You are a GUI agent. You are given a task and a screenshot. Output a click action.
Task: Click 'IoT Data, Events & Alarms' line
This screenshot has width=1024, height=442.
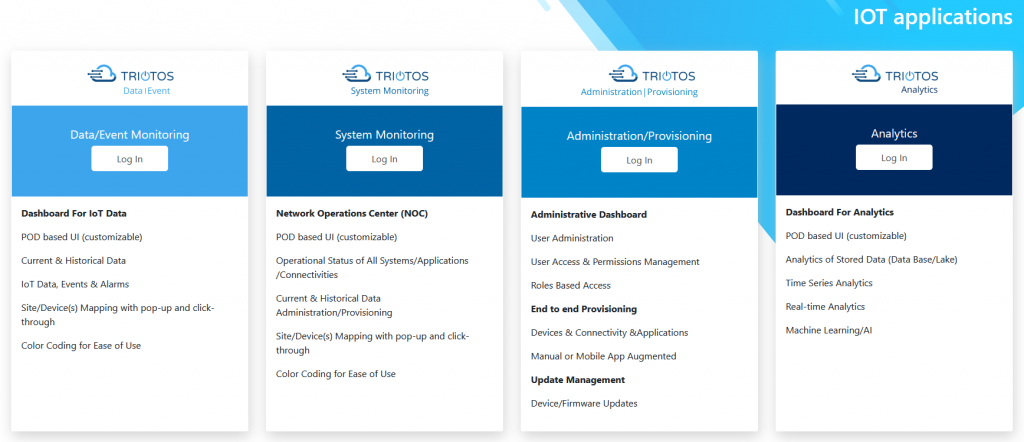pos(75,284)
